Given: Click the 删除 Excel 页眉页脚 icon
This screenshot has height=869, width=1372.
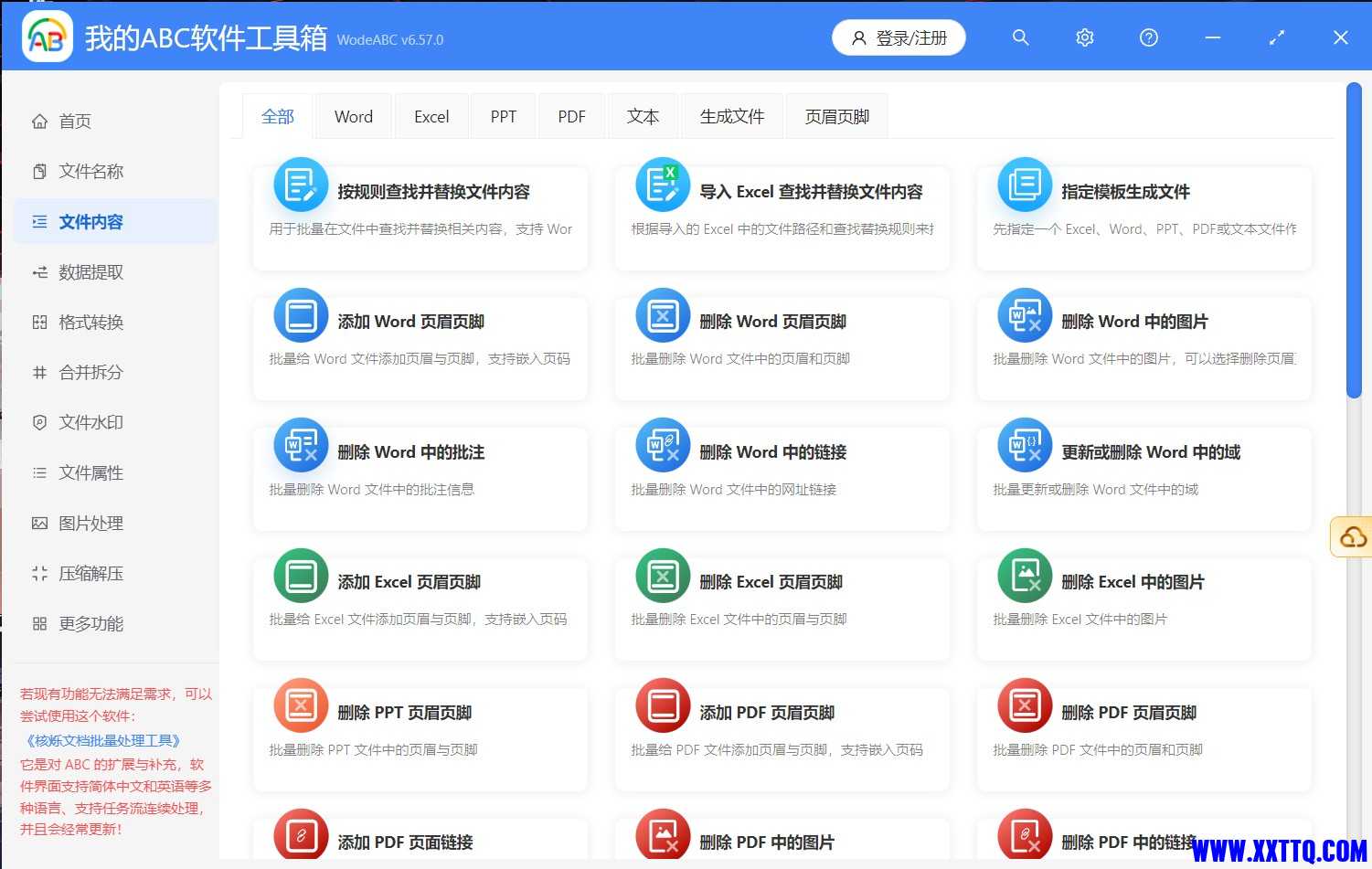Looking at the screenshot, I should (x=663, y=577).
